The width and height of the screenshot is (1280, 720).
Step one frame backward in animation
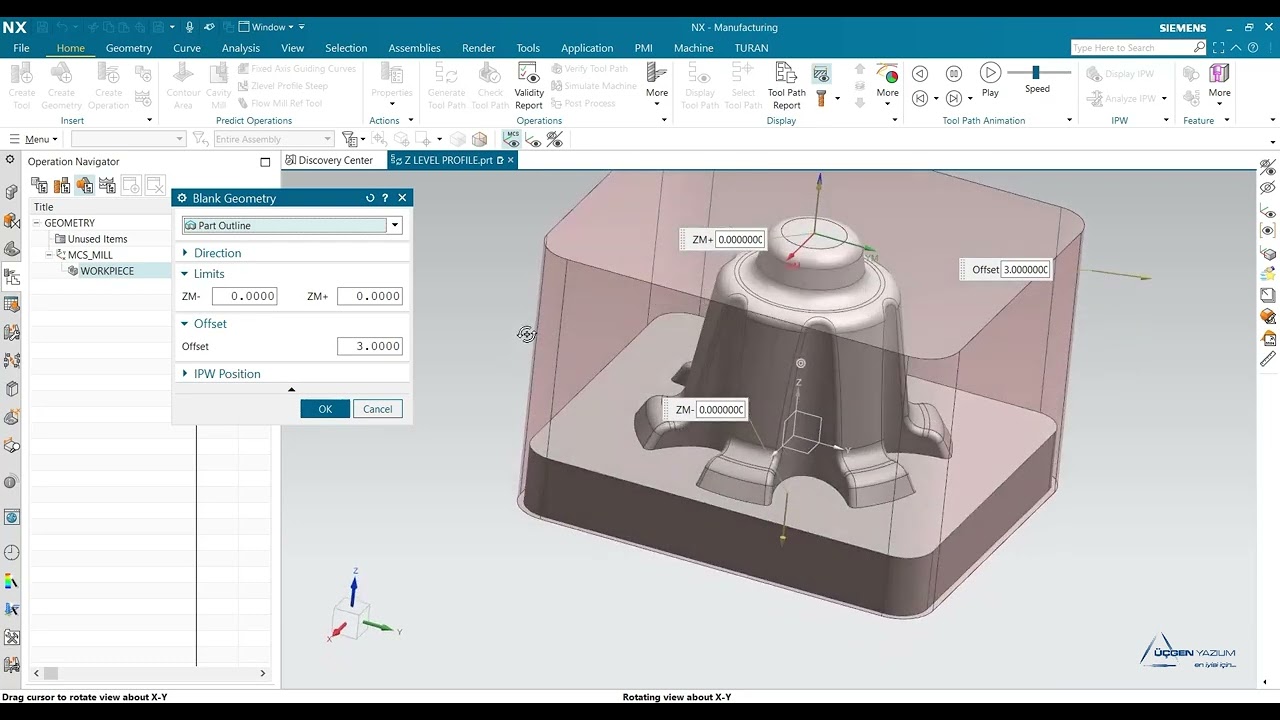[x=920, y=73]
